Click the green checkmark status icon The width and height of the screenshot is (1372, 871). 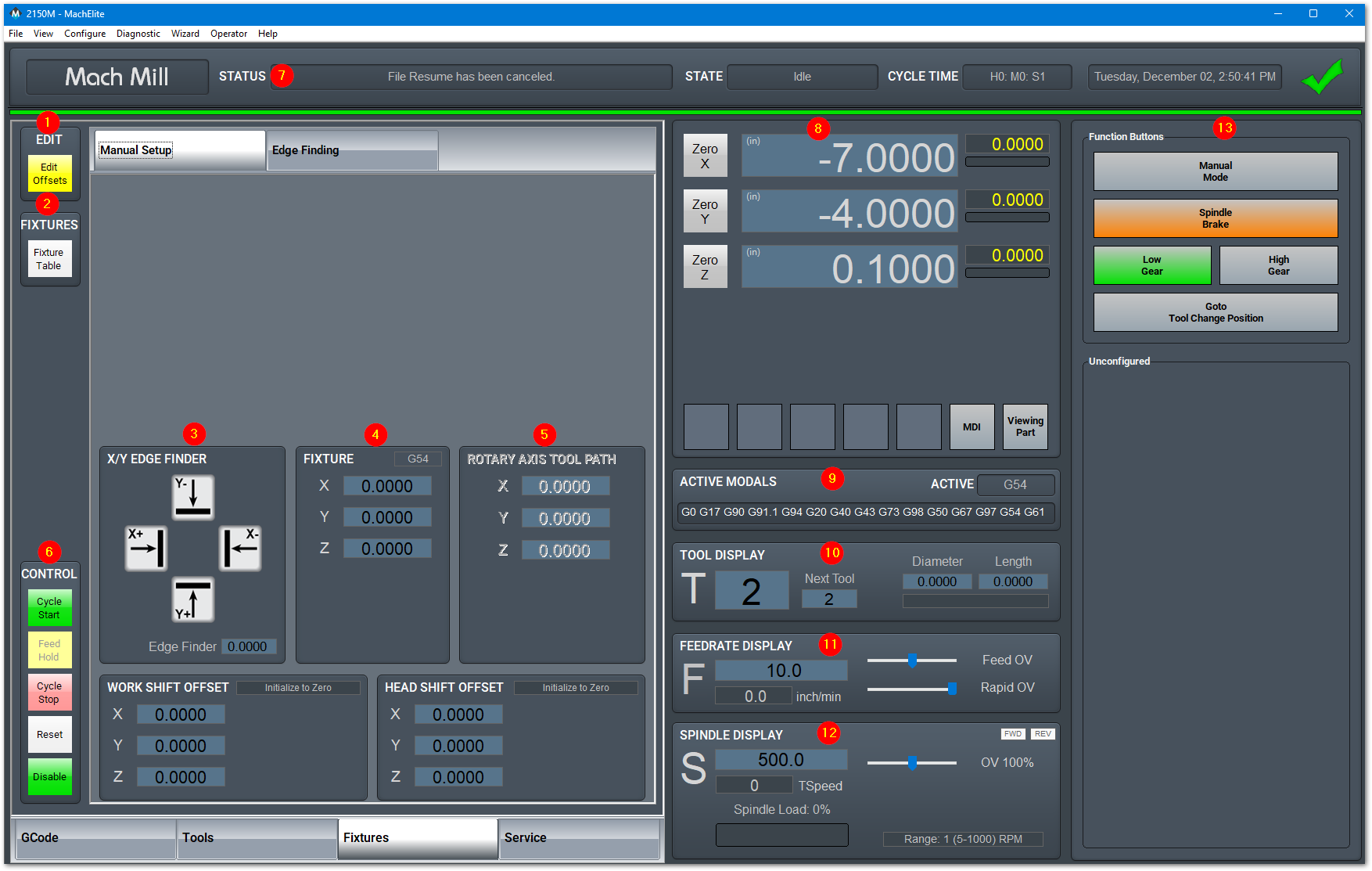[1323, 77]
